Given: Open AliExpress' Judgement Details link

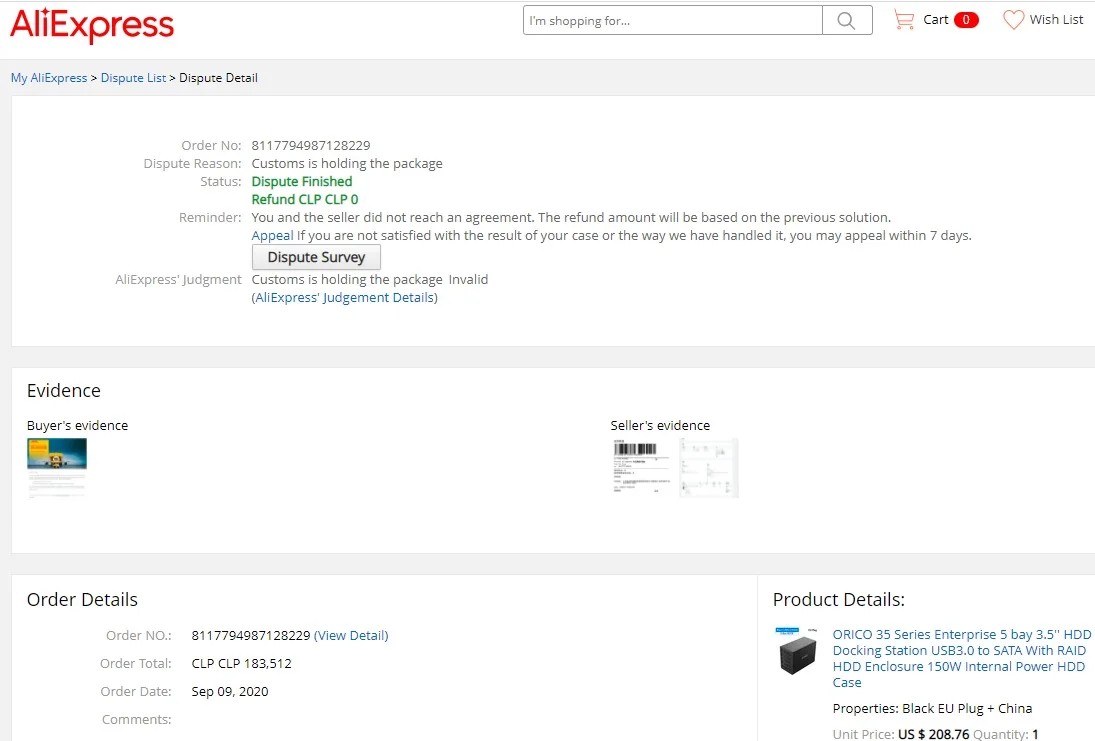Looking at the screenshot, I should pyautogui.click(x=344, y=298).
